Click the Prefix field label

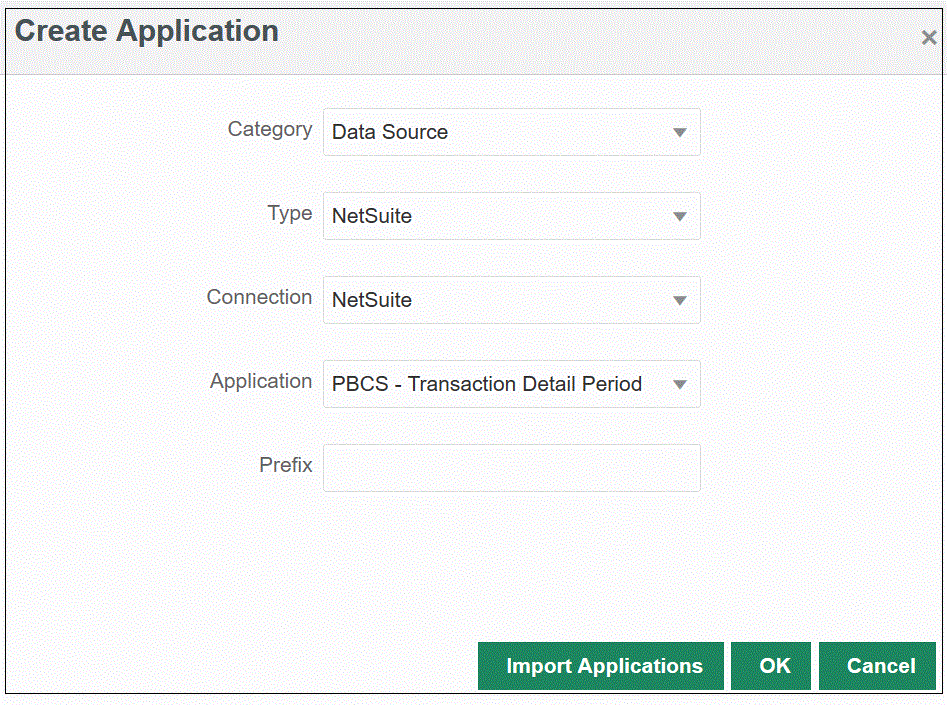(286, 465)
